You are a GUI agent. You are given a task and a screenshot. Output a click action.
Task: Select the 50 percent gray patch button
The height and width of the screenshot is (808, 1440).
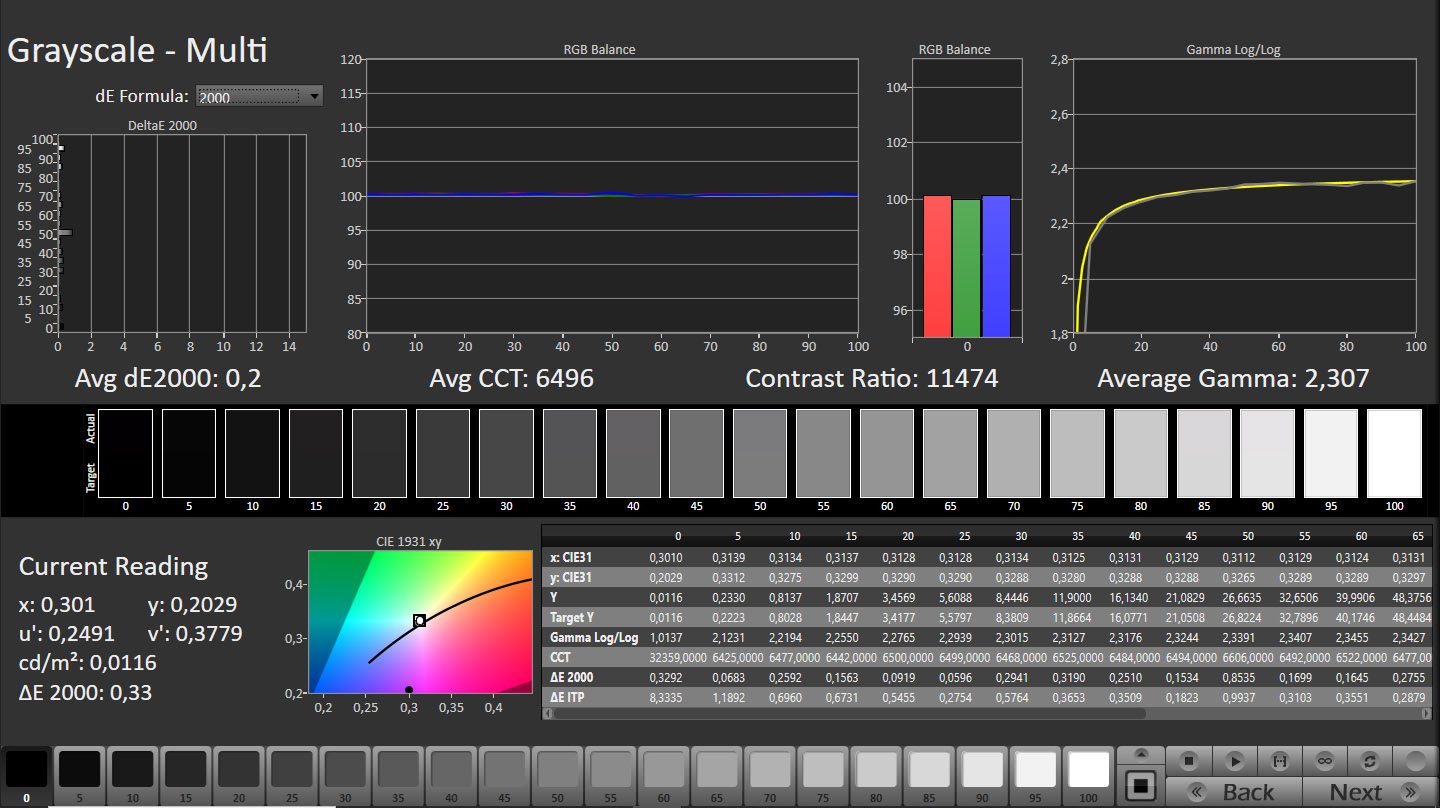[558, 770]
